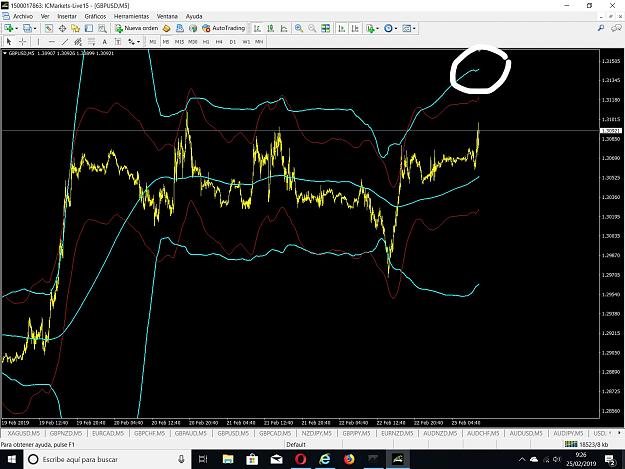Image resolution: width=625 pixels, height=469 pixels.
Task: Switch to the D1 timeframe
Action: 233,41
